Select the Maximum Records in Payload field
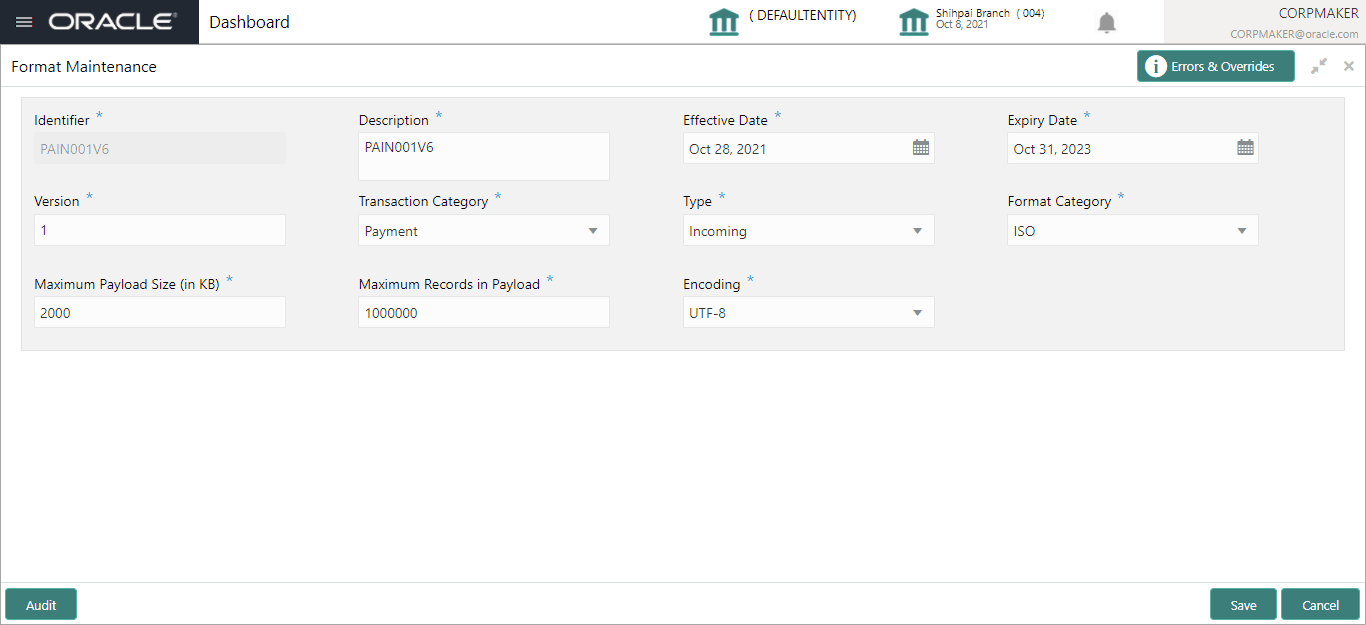The height and width of the screenshot is (625, 1366). (x=484, y=313)
